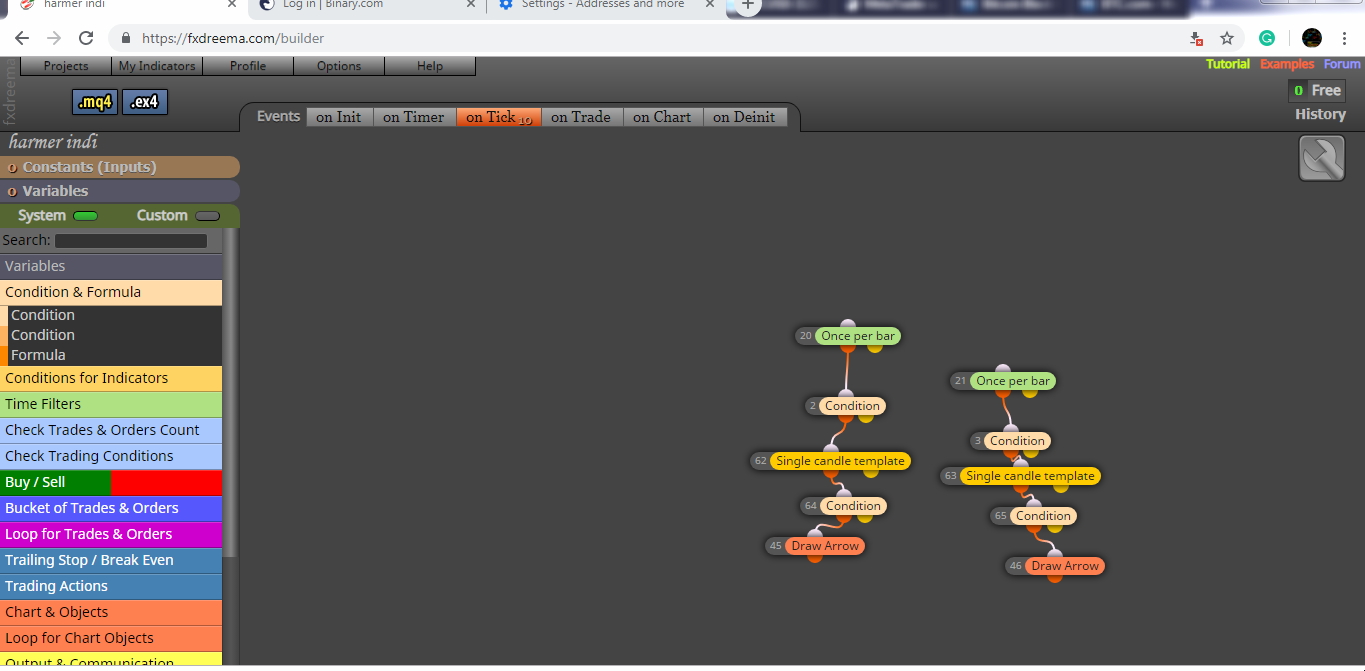Viewport: 1365px width, 671px height.
Task: Expand the Chart & Objects category
Action: (111, 612)
